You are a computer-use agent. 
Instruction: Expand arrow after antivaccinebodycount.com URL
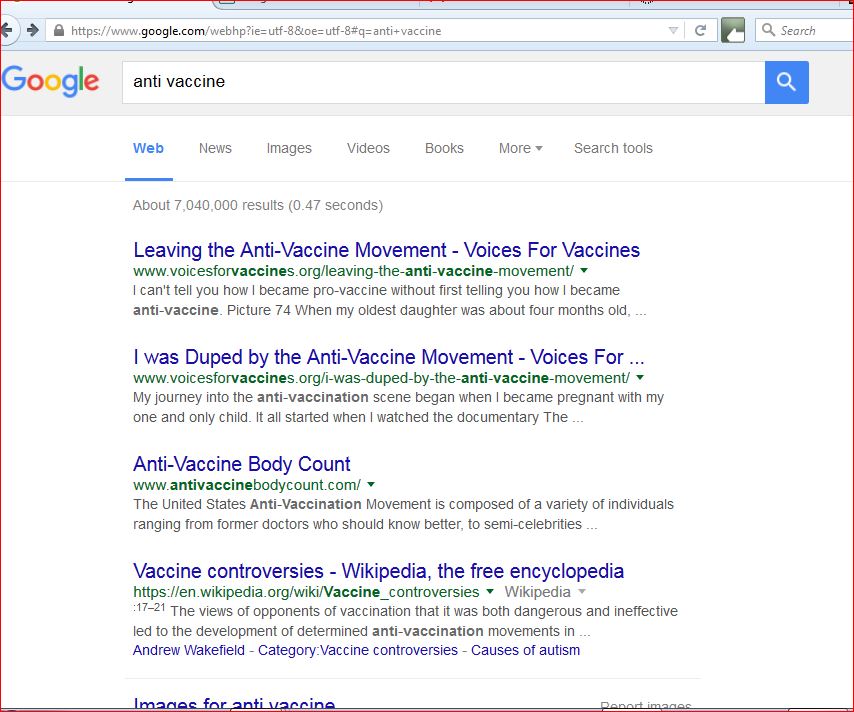coord(371,484)
